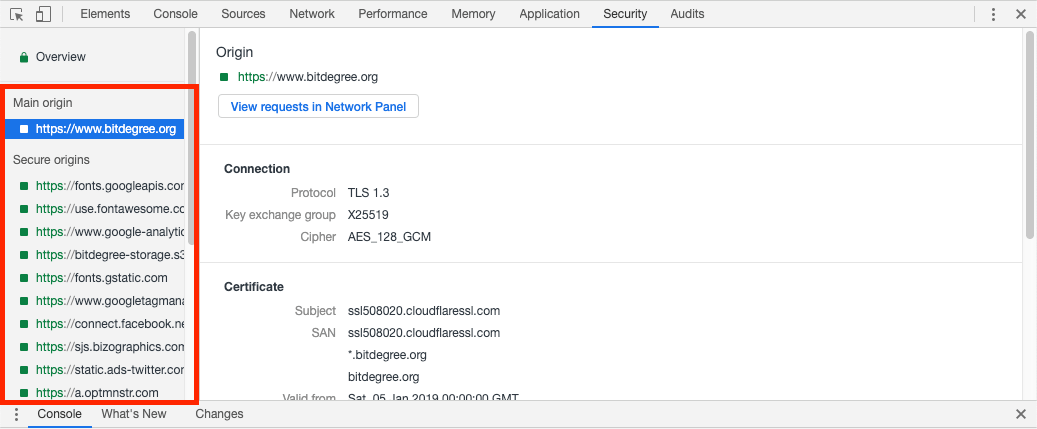Screen dimensions: 1037x429
Task: Select main origin https://www.bitdegree.org
Action: [x=94, y=130]
